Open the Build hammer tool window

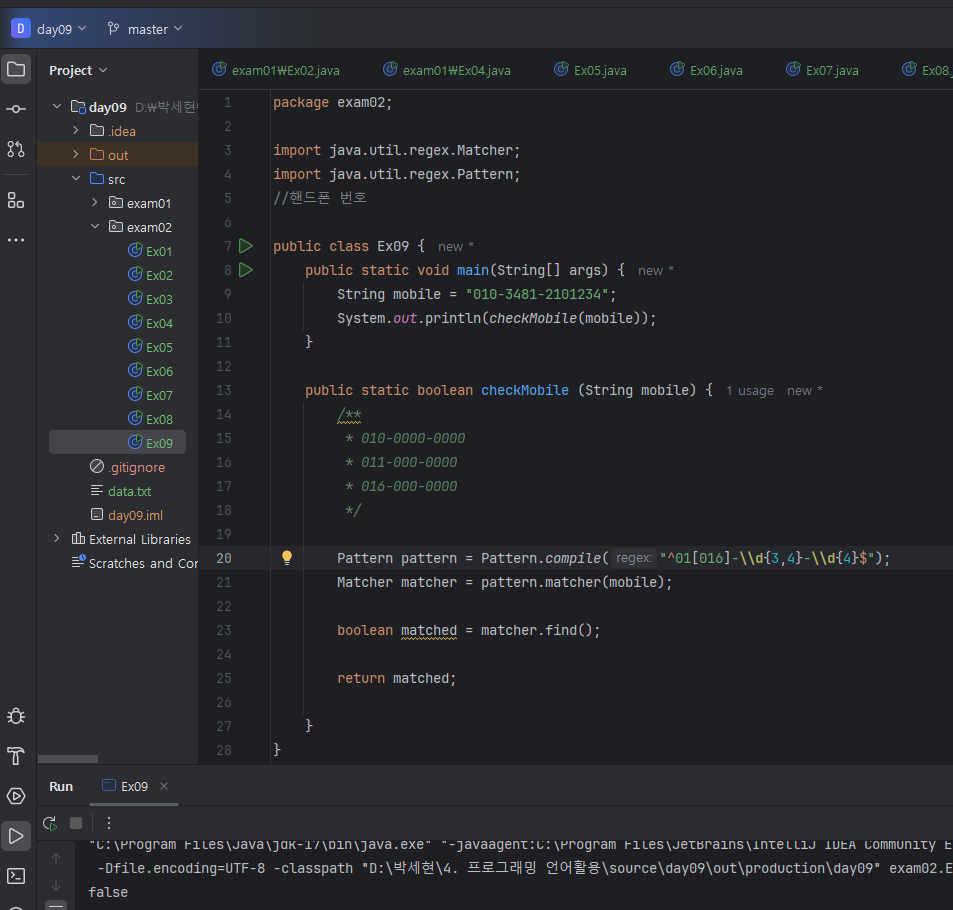click(16, 755)
